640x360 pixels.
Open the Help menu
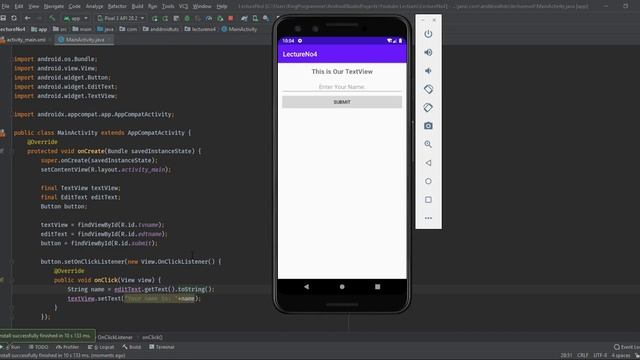point(222,6)
